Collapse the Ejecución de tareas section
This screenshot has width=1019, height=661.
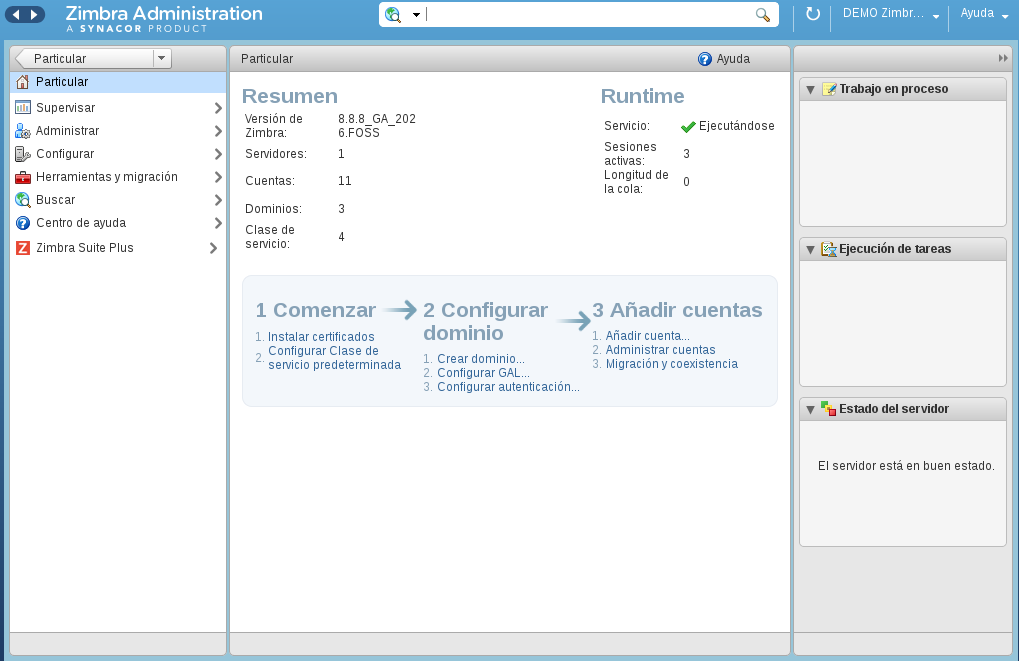click(810, 250)
